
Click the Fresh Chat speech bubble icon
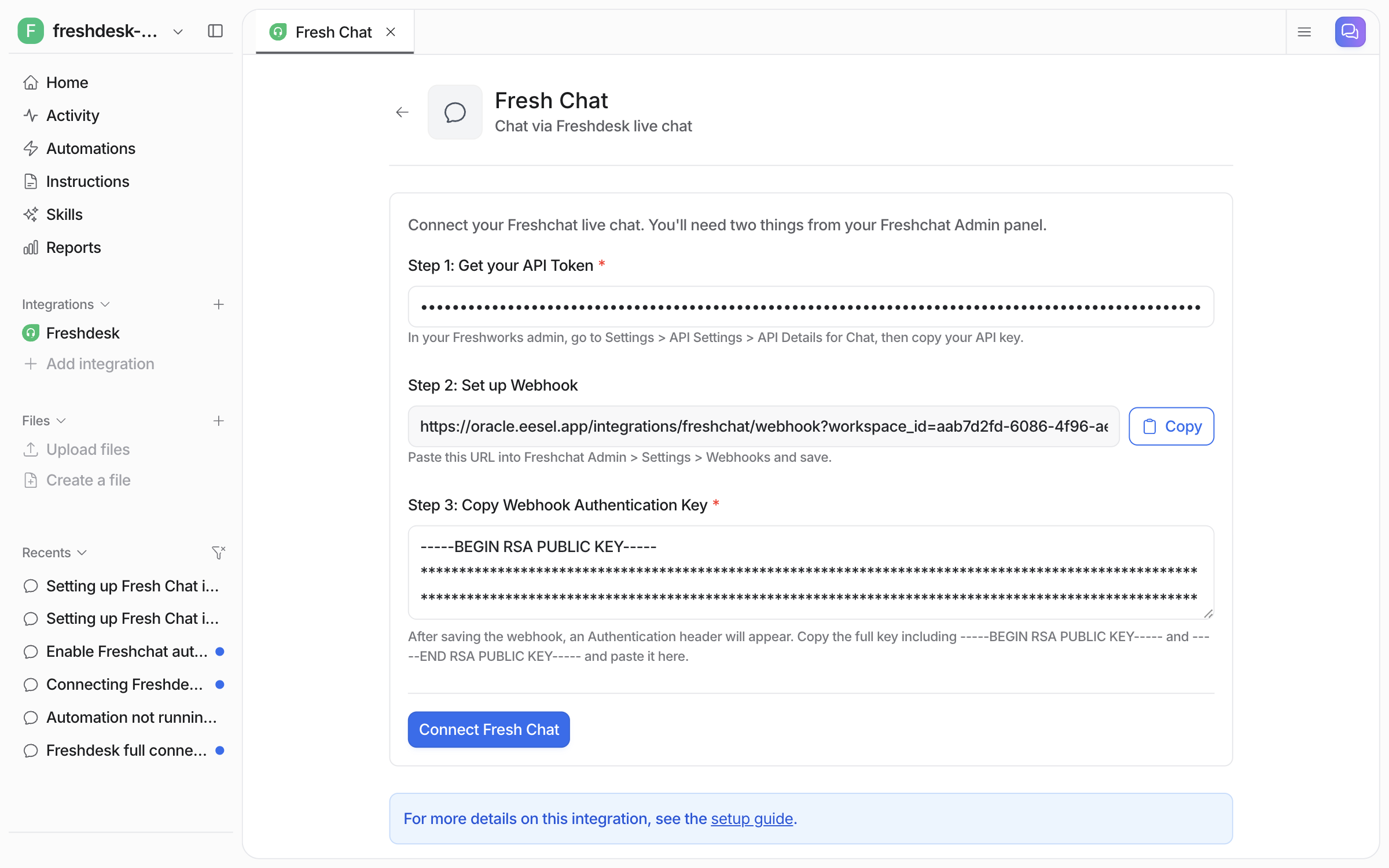point(455,112)
